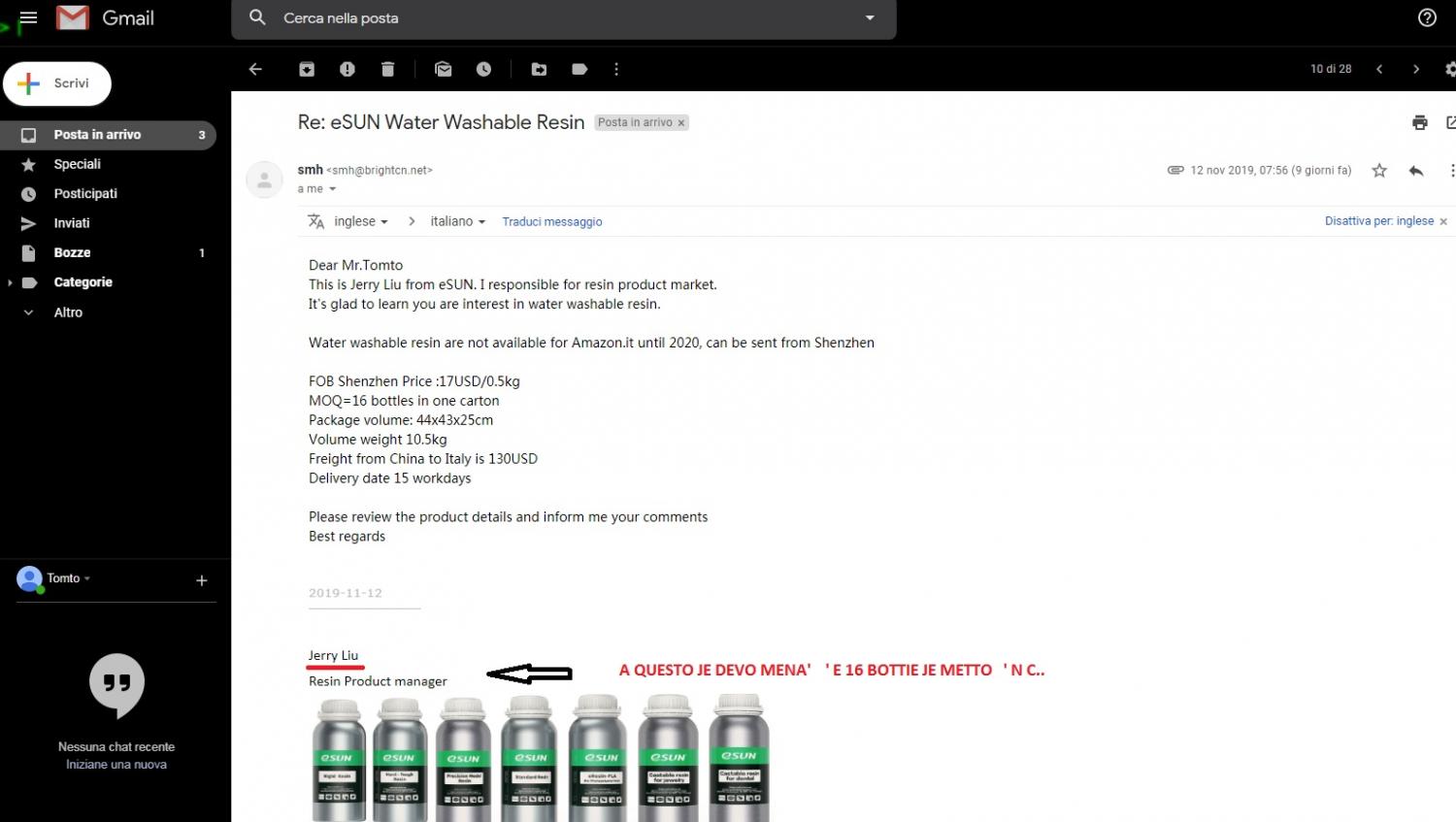Open the Categorie label
The width and height of the screenshot is (1456, 822).
[x=83, y=282]
